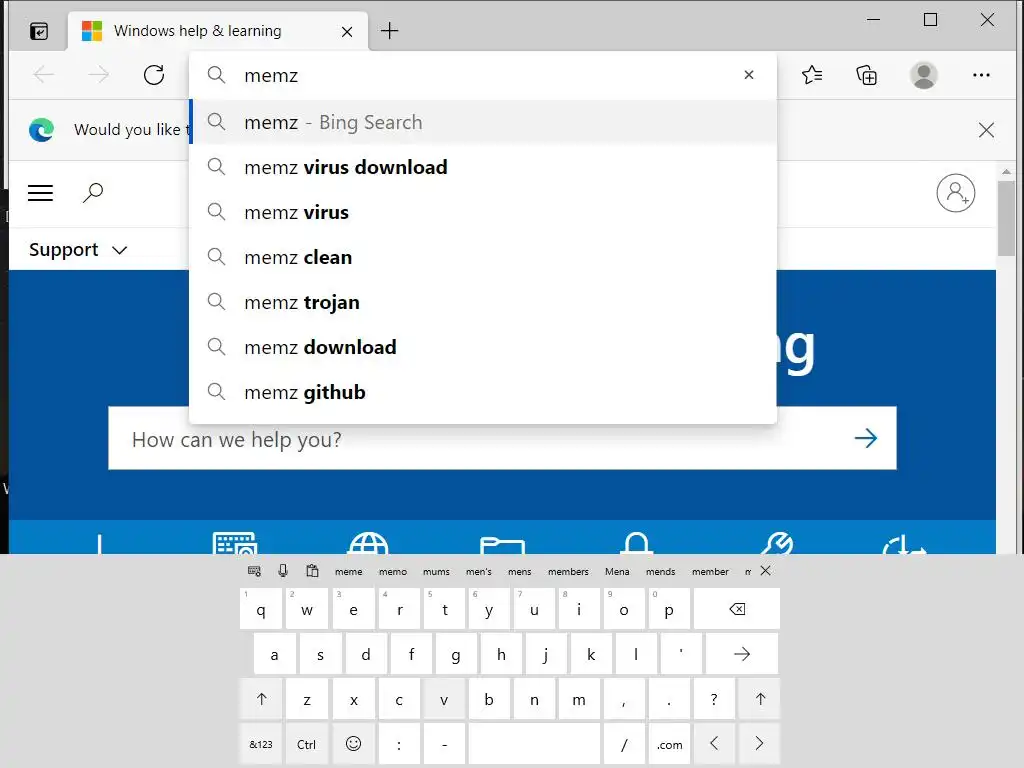The height and width of the screenshot is (768, 1024).
Task: Open the keyboard clipboard icon
Action: click(x=312, y=571)
